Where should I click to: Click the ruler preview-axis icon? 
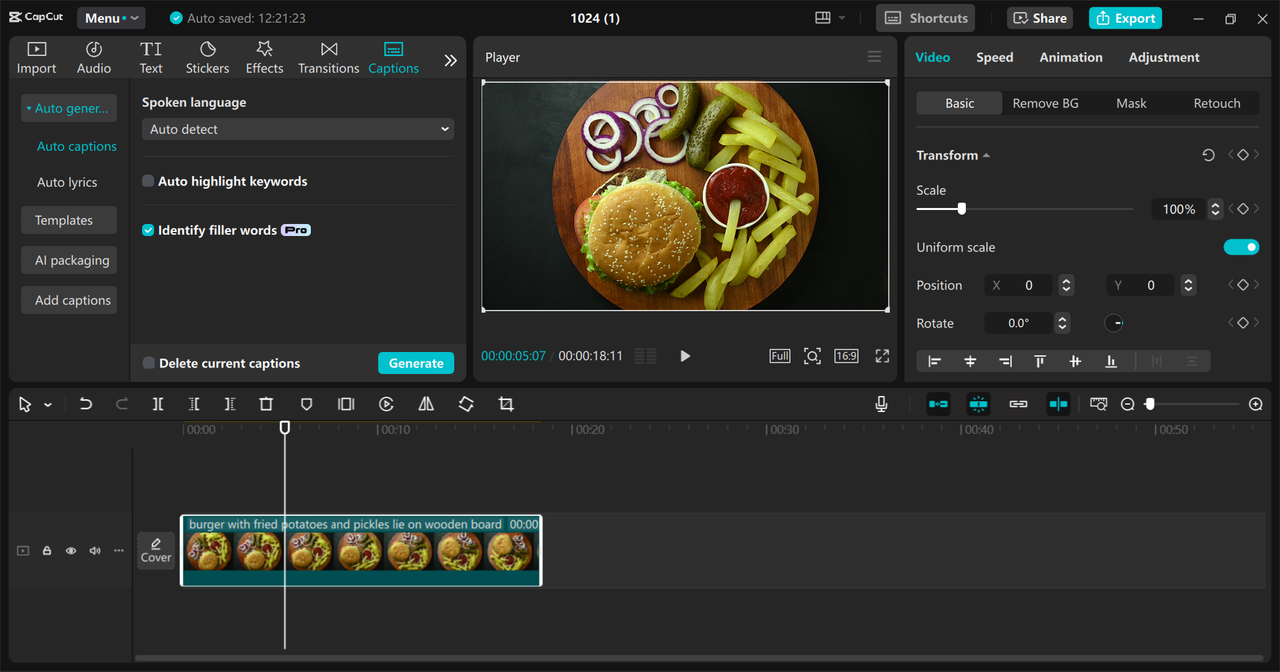click(x=1099, y=404)
